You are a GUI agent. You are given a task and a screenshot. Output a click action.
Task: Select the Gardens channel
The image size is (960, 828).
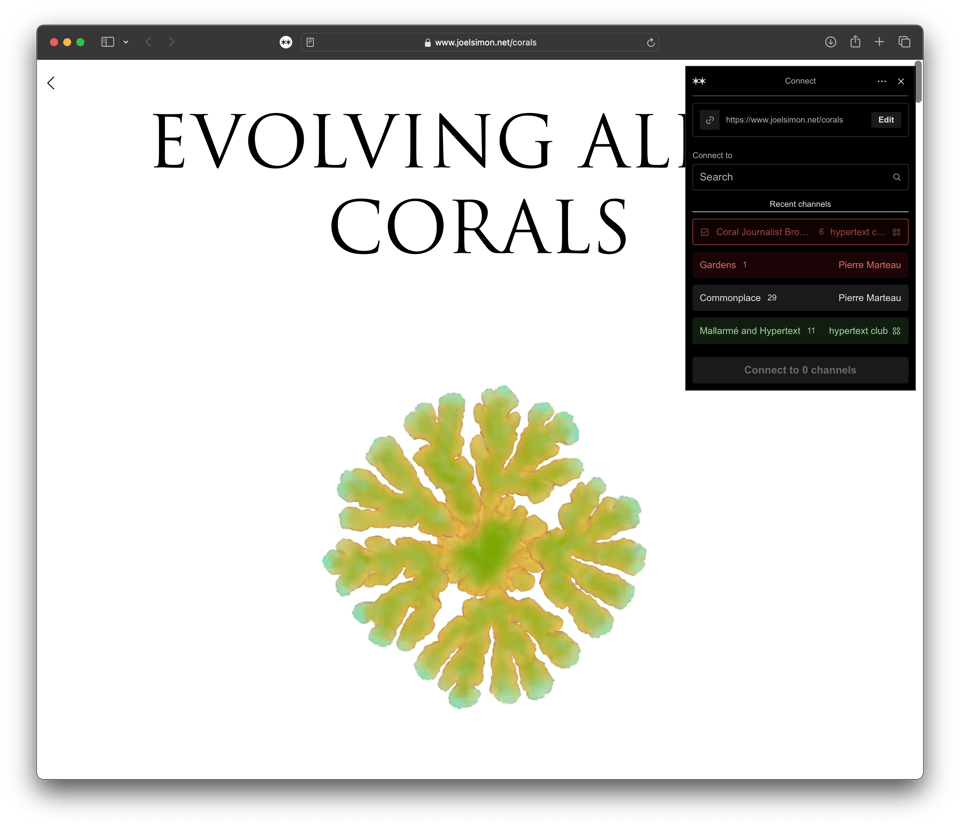coord(800,265)
